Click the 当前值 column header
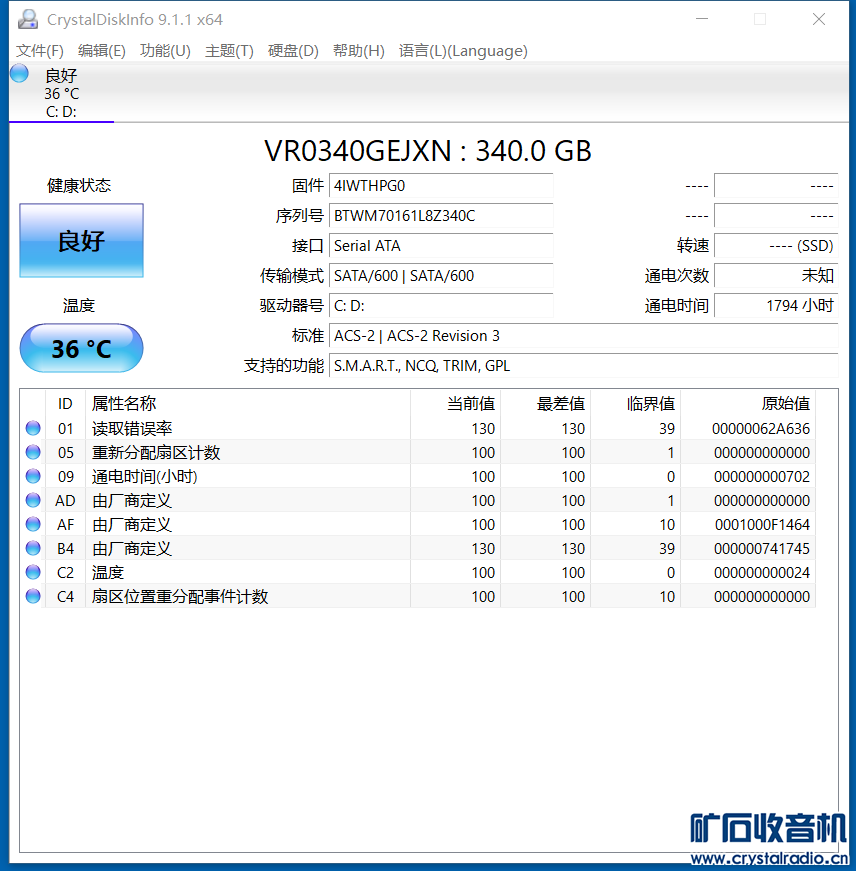The image size is (856, 871). 455,403
